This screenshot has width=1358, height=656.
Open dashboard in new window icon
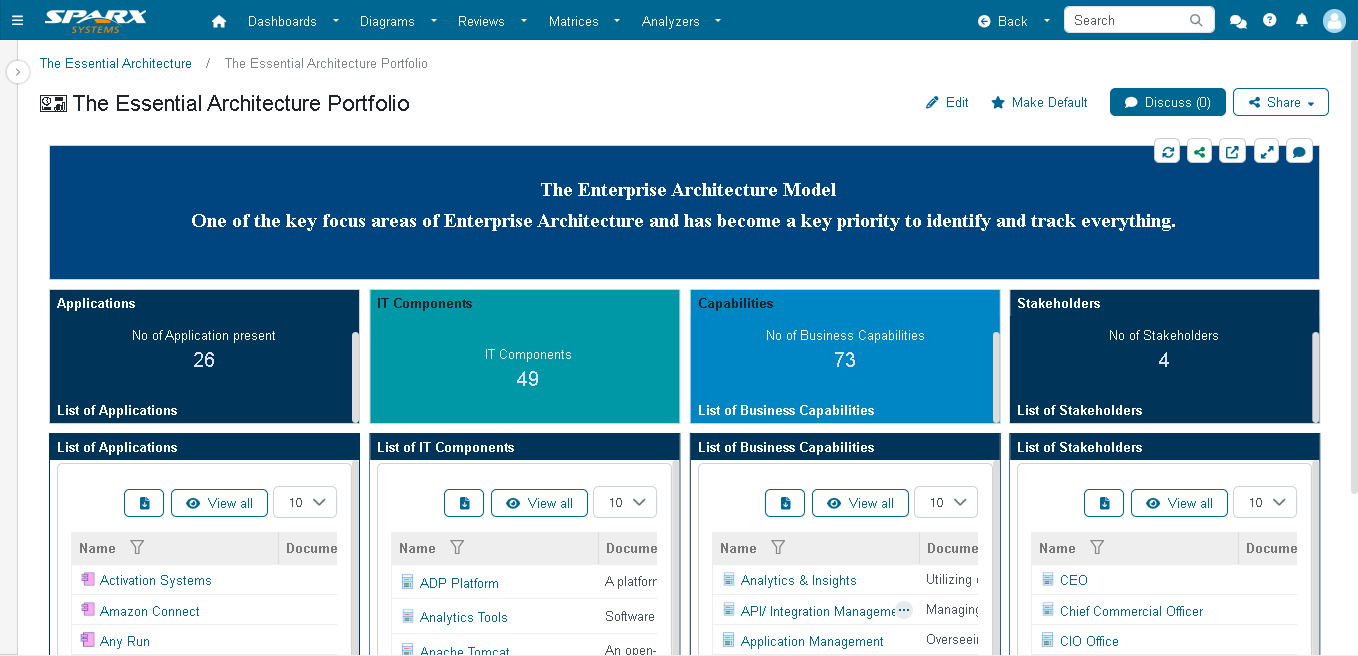[1233, 152]
